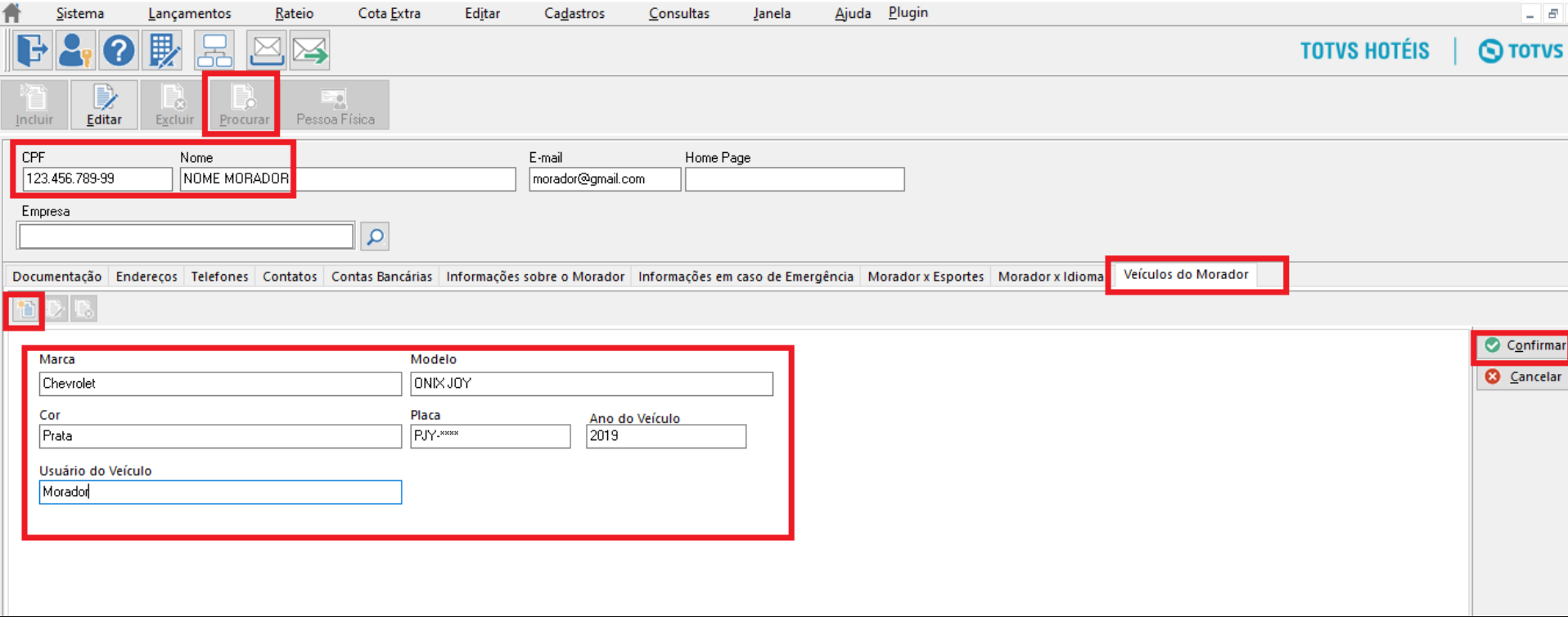1568x617 pixels.
Task: Click the exit door toolbar icon
Action: point(31,51)
